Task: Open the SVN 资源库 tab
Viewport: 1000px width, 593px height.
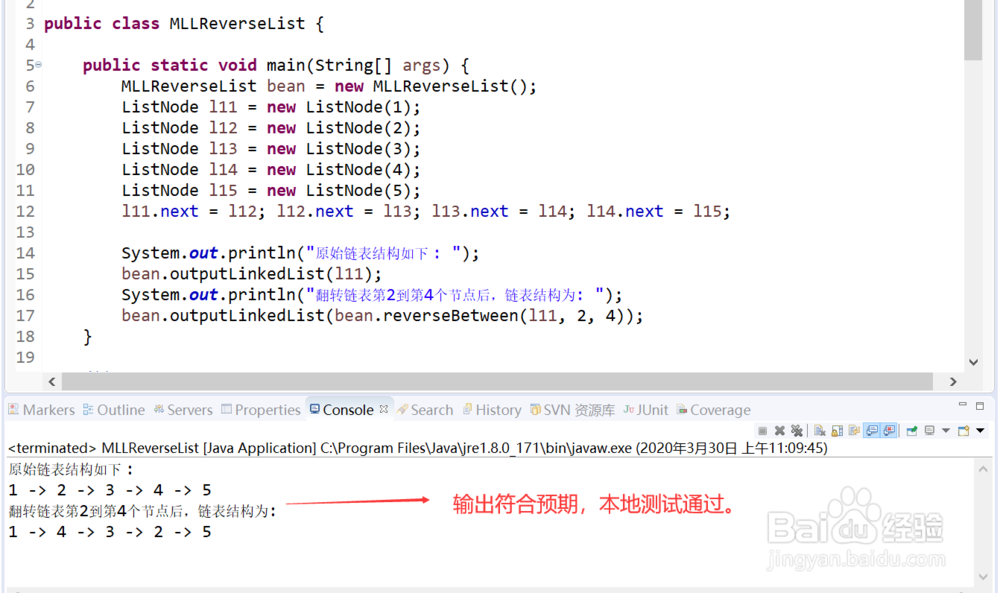Action: pyautogui.click(x=573, y=410)
